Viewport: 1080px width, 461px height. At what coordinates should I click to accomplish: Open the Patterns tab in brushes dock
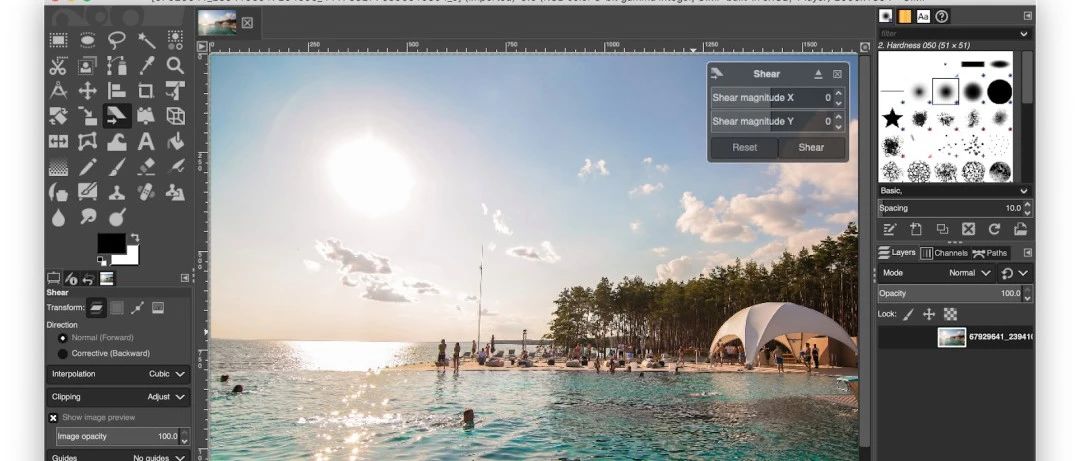pos(904,16)
